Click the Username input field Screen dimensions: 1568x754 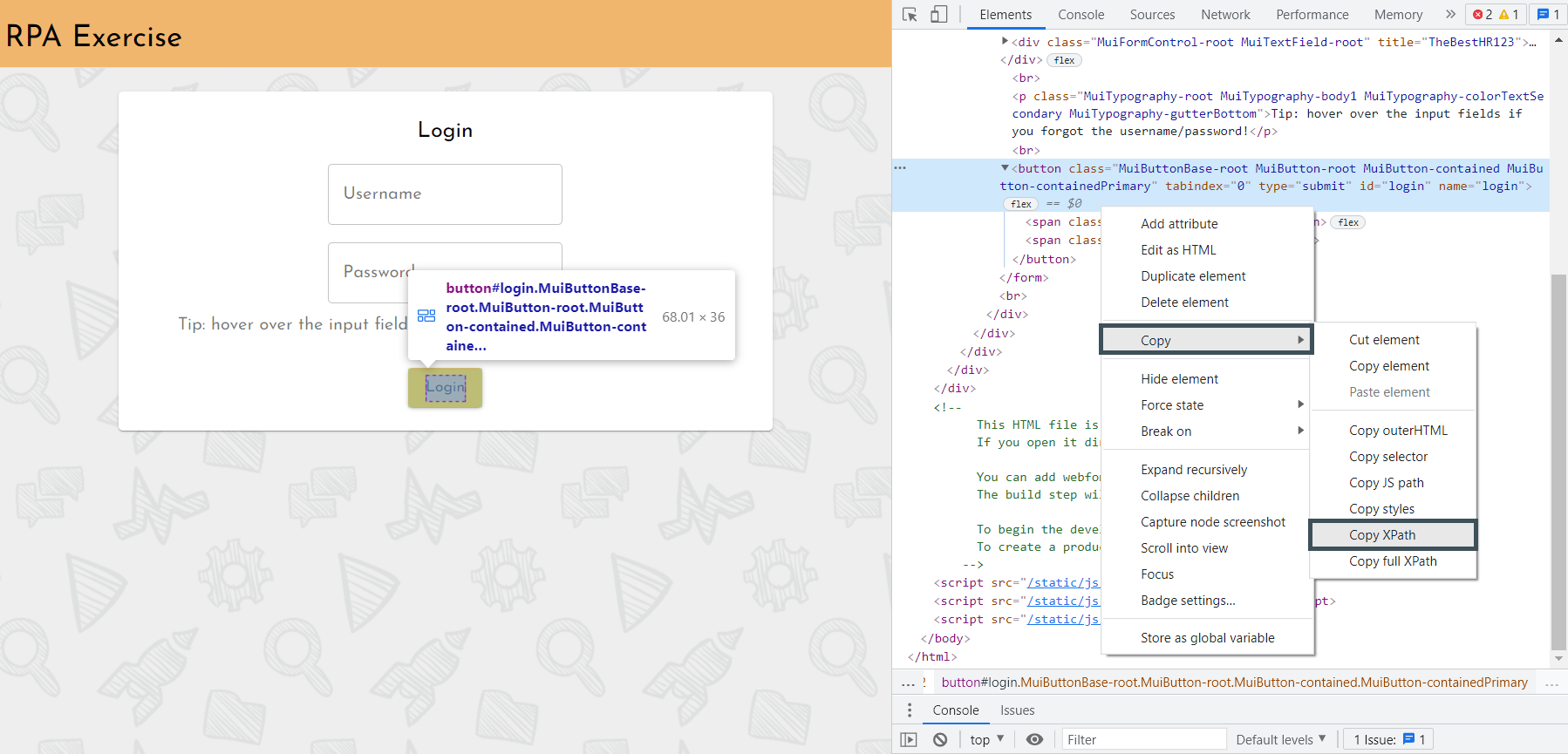click(445, 194)
